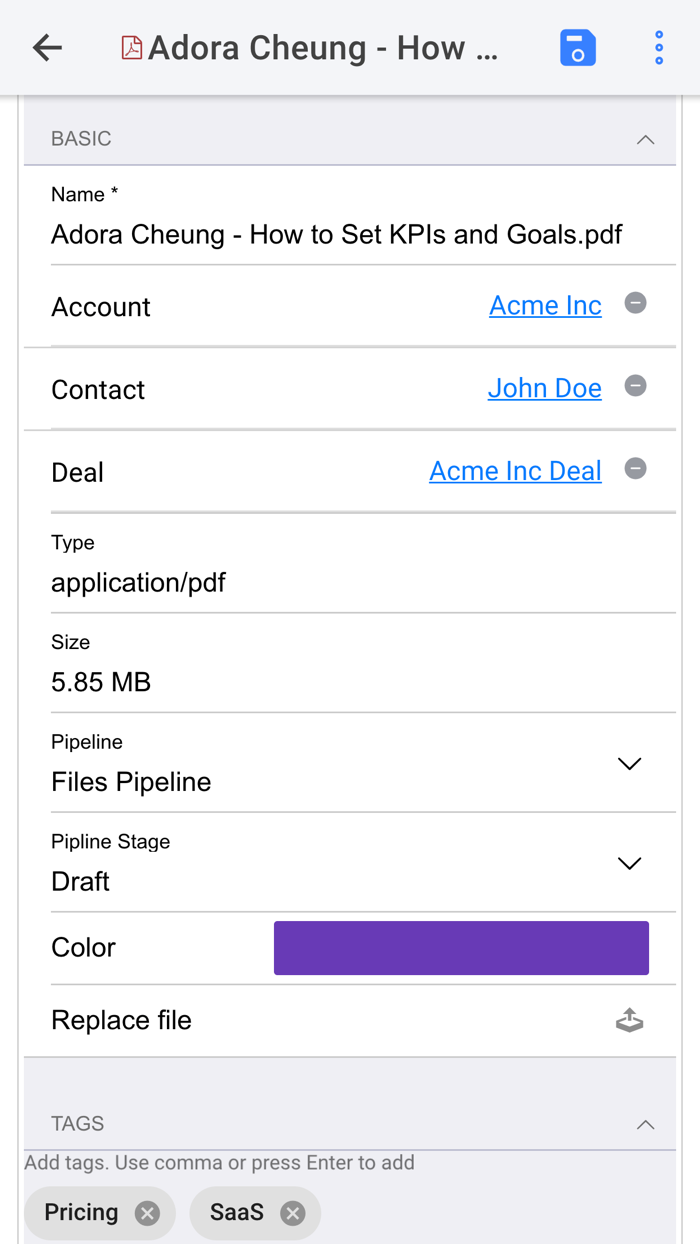Open the three-dot overflow menu
The image size is (700, 1244).
click(659, 48)
